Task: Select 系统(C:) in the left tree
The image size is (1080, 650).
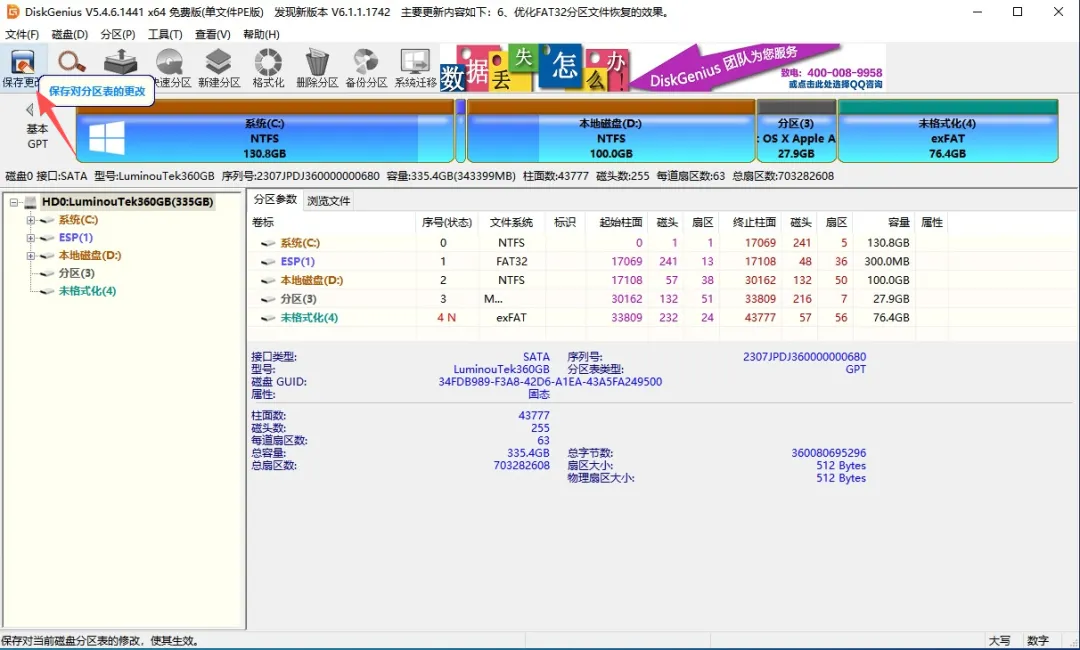Action: [78, 220]
